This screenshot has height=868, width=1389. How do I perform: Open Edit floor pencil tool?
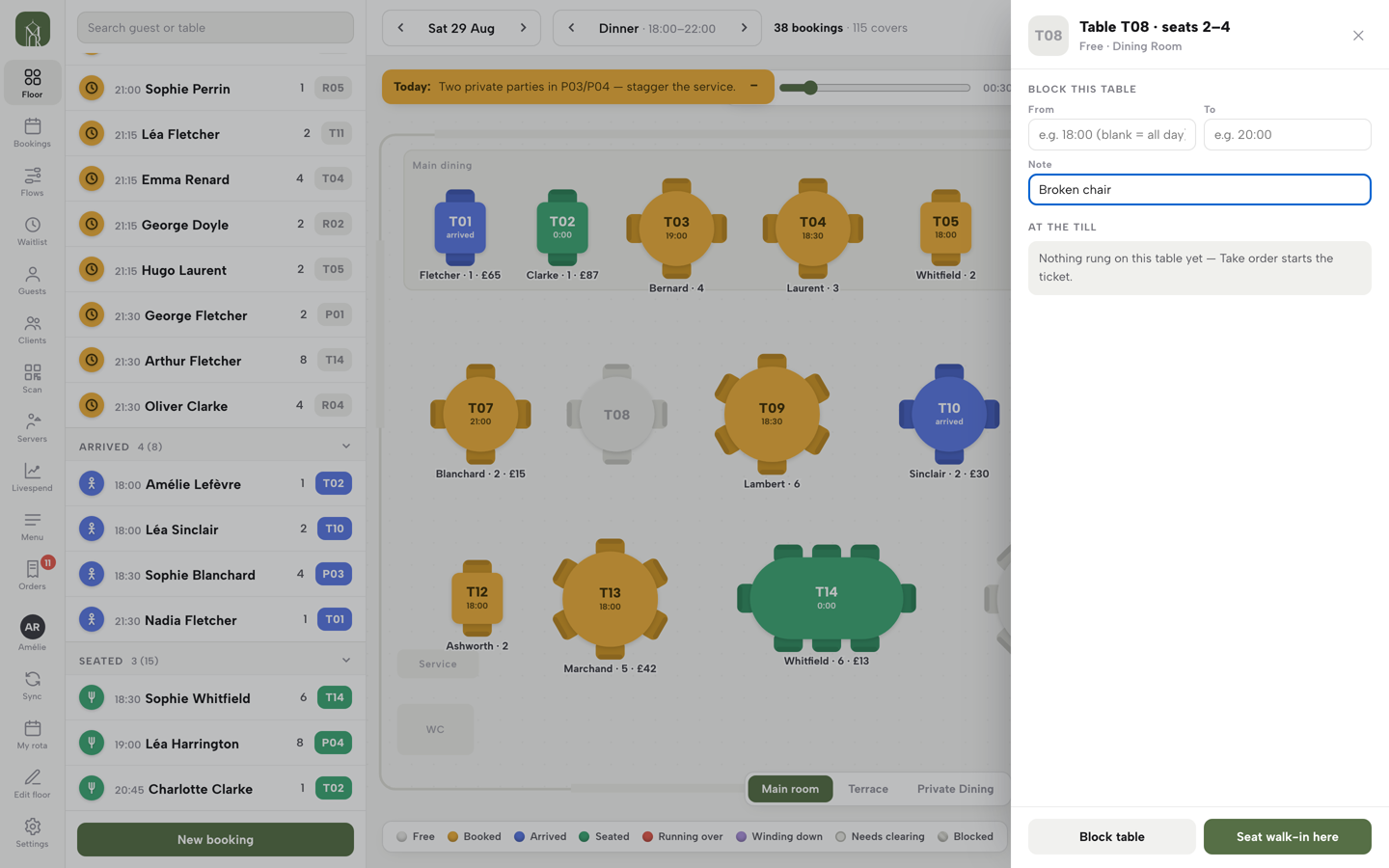(x=32, y=783)
